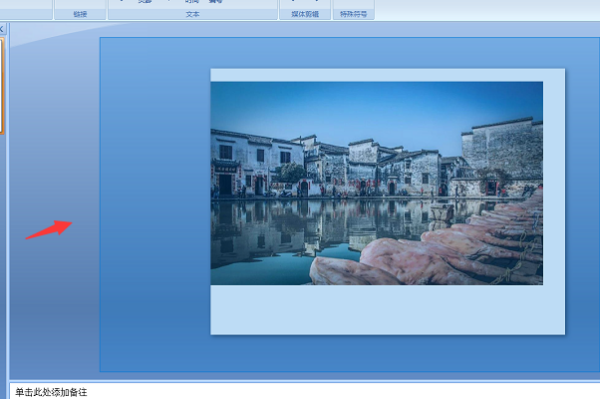Click the notes field '单击此处添加备注'
600x399 pixels.
(304, 392)
